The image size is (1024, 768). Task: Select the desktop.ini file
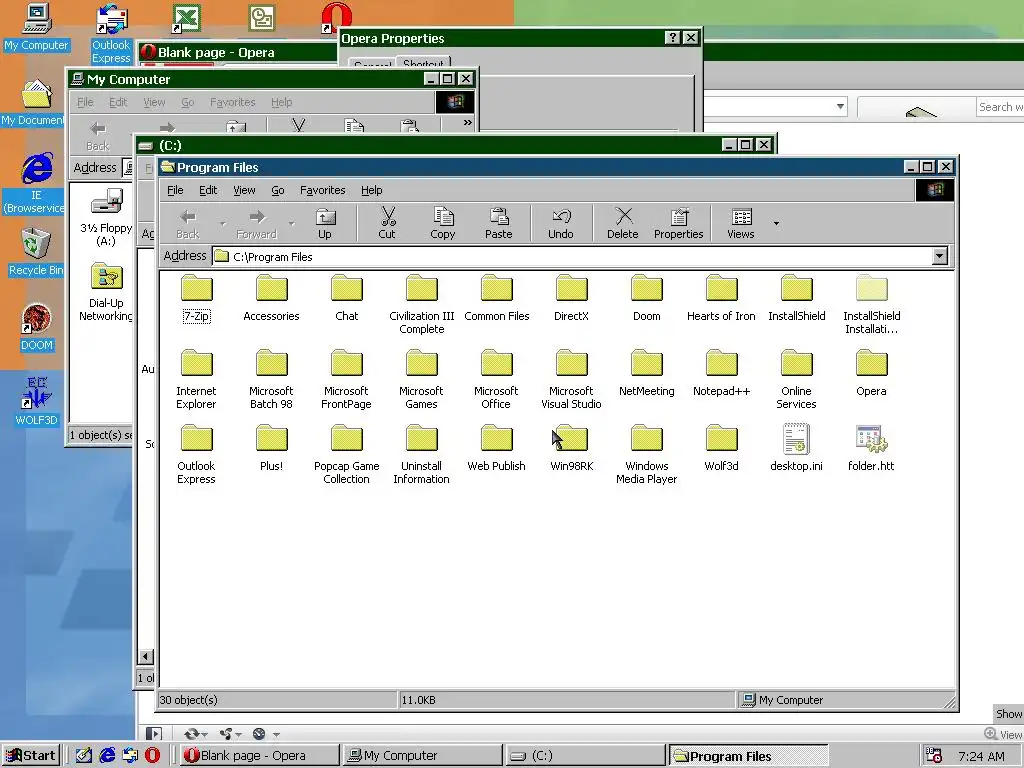(796, 448)
